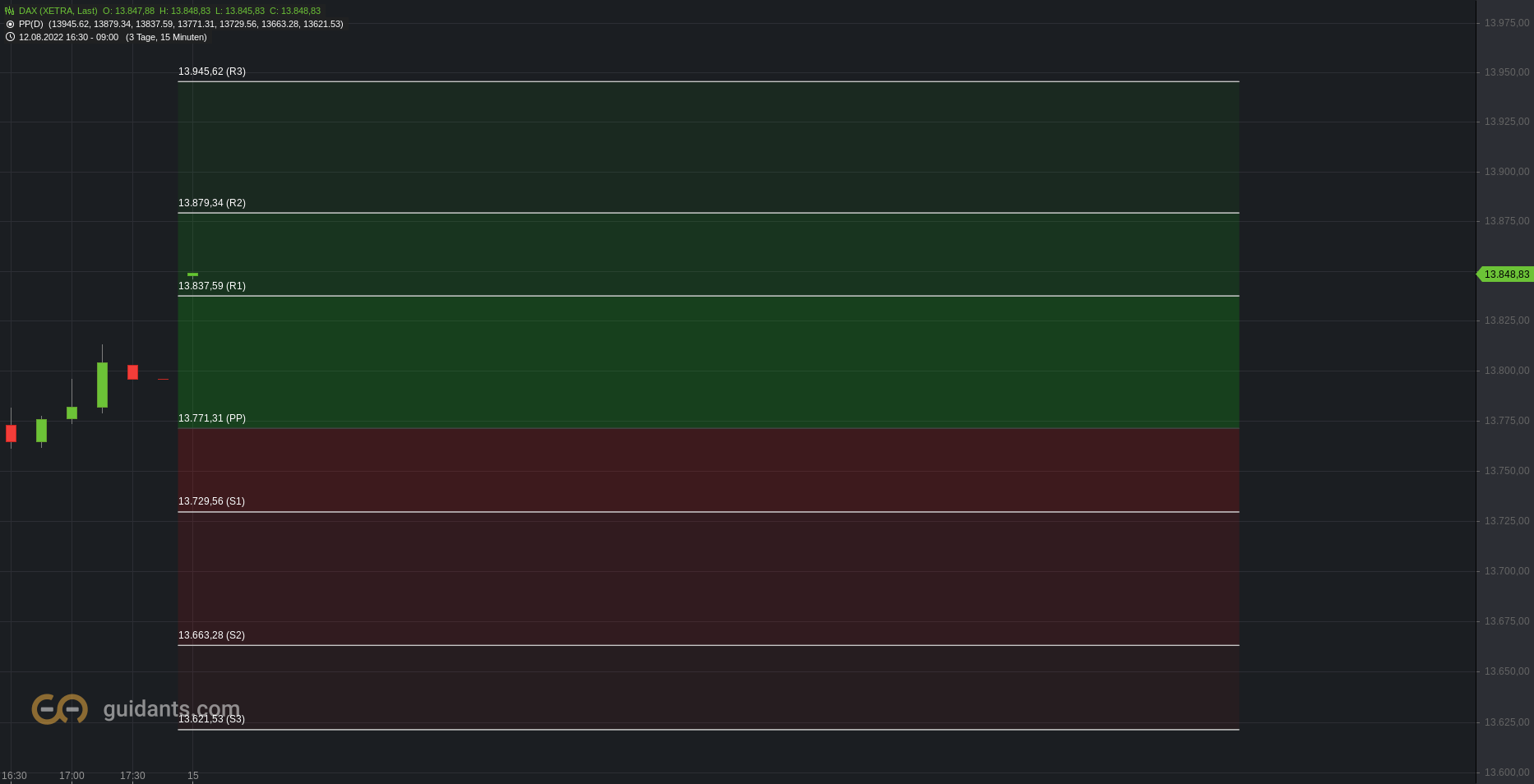
Task: Select the PP(D) indicator legend text
Action: coord(181,24)
